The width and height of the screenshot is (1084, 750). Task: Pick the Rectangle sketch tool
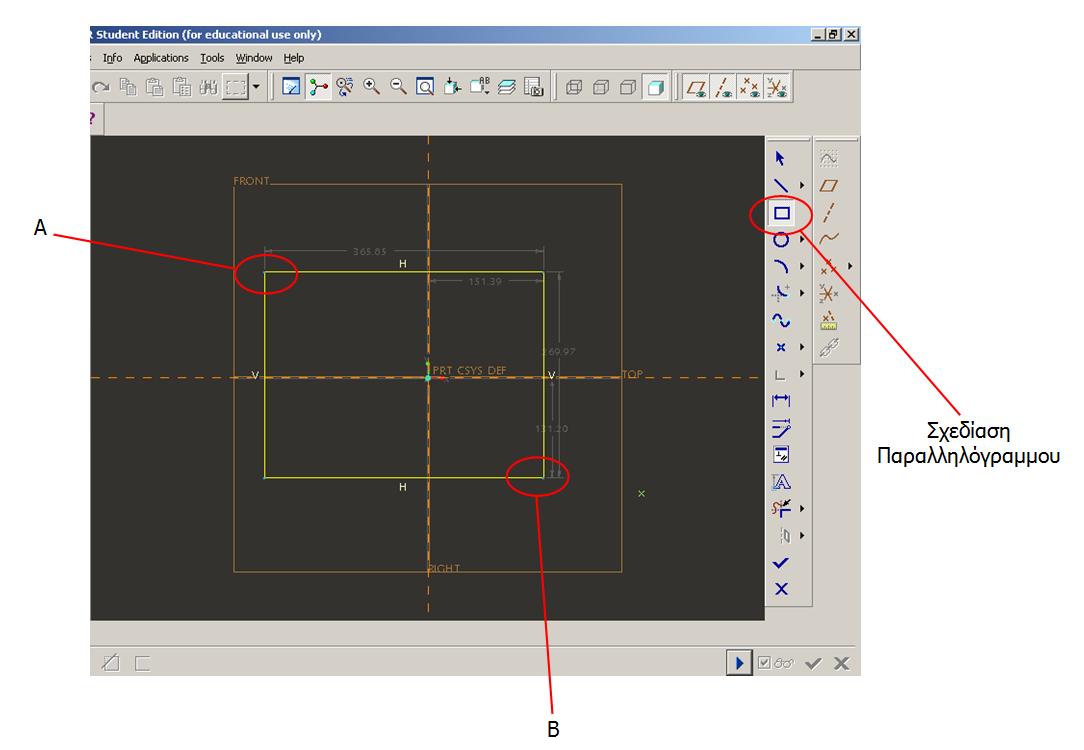(x=781, y=213)
